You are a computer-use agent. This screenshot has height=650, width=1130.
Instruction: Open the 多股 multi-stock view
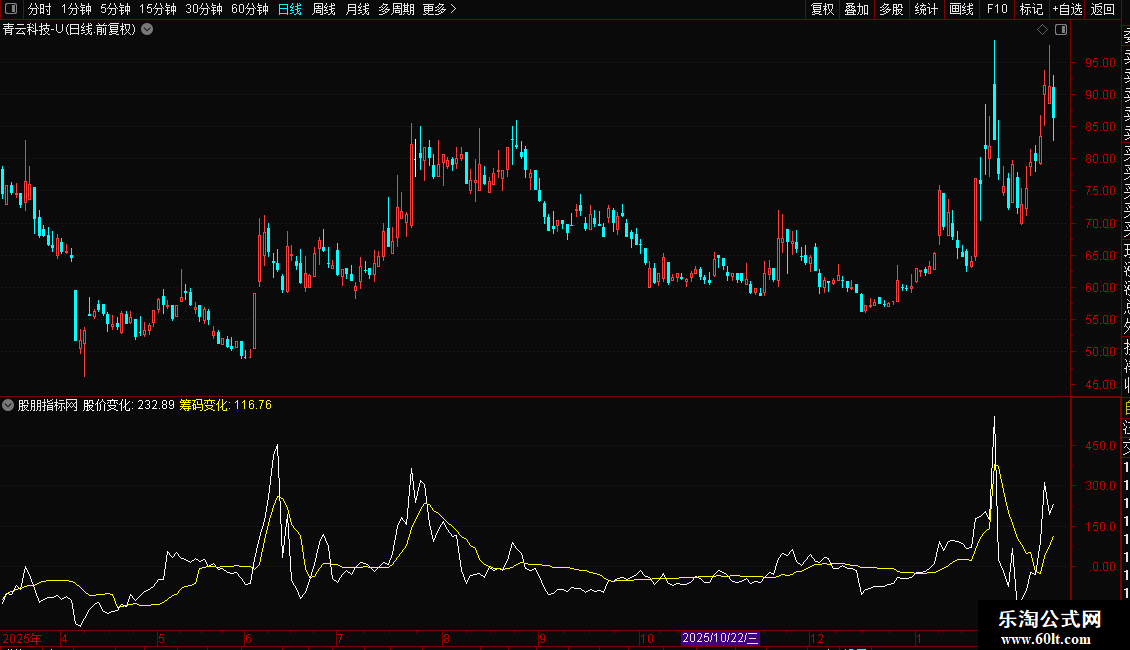tap(891, 9)
